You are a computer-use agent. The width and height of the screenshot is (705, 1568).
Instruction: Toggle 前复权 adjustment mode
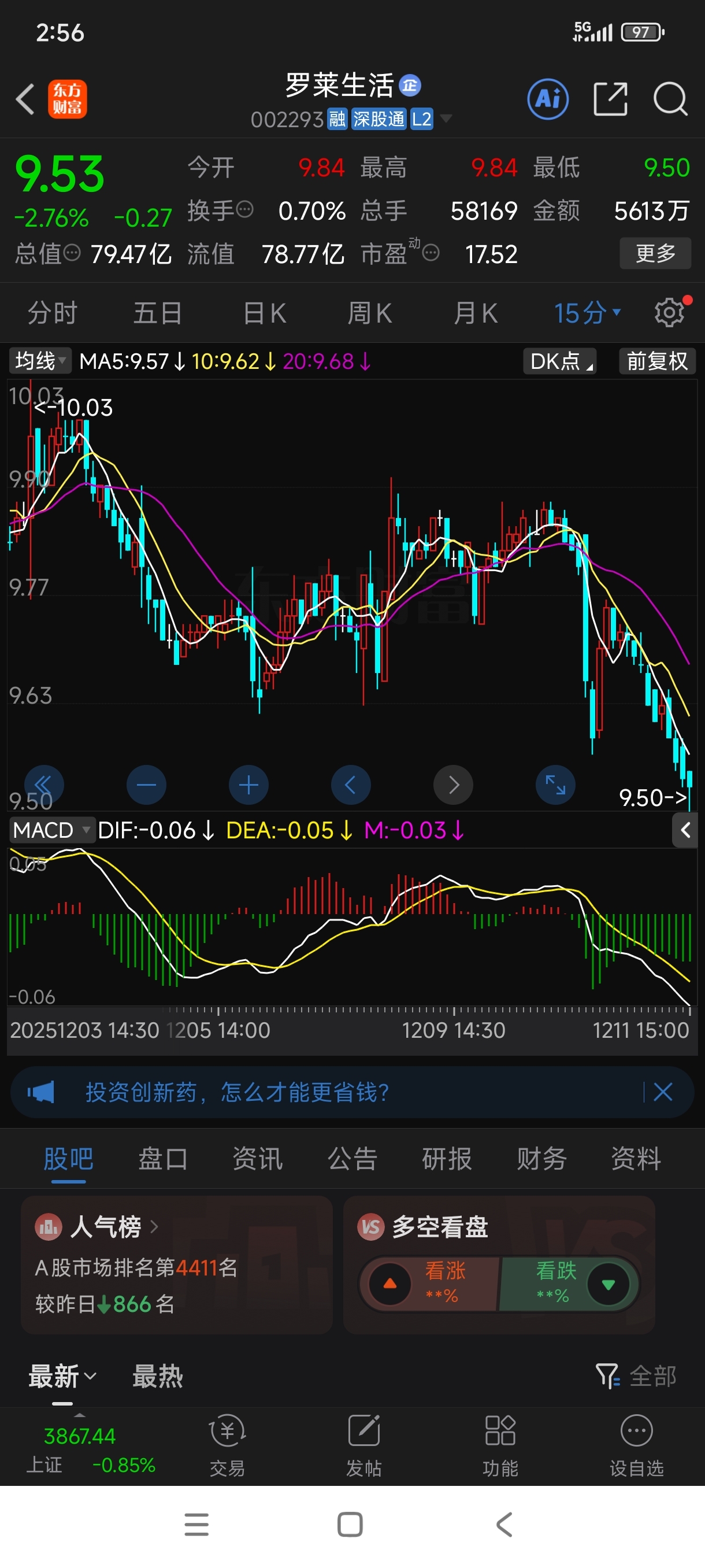coord(657,361)
